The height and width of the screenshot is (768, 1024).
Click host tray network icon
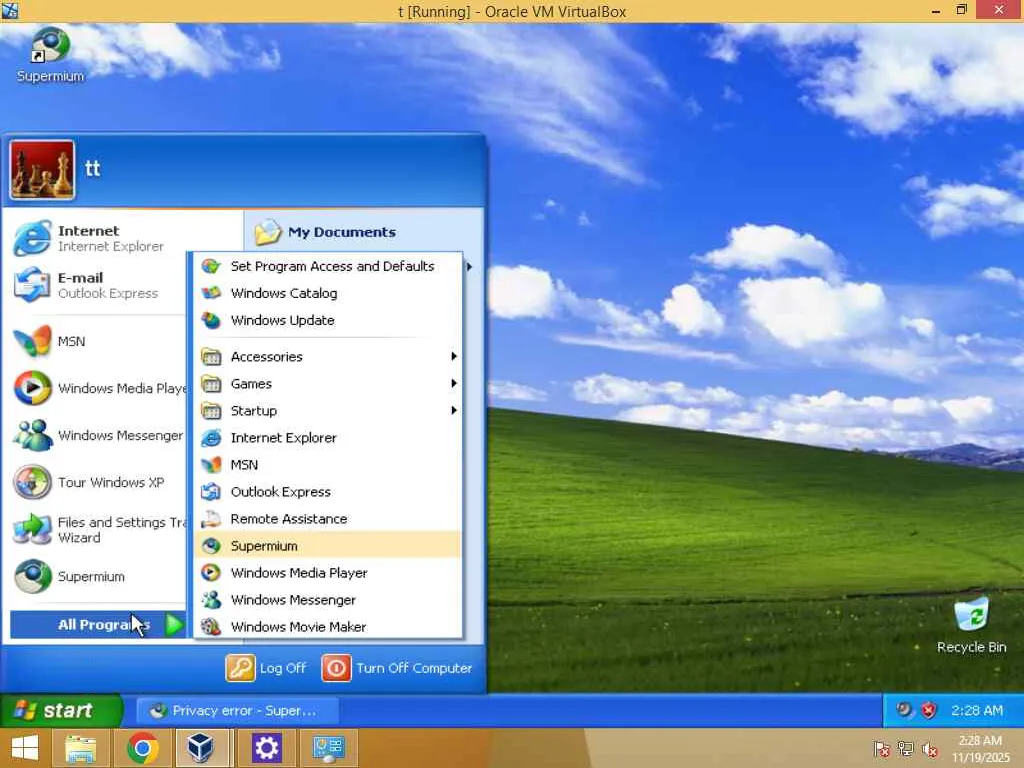(x=906, y=748)
